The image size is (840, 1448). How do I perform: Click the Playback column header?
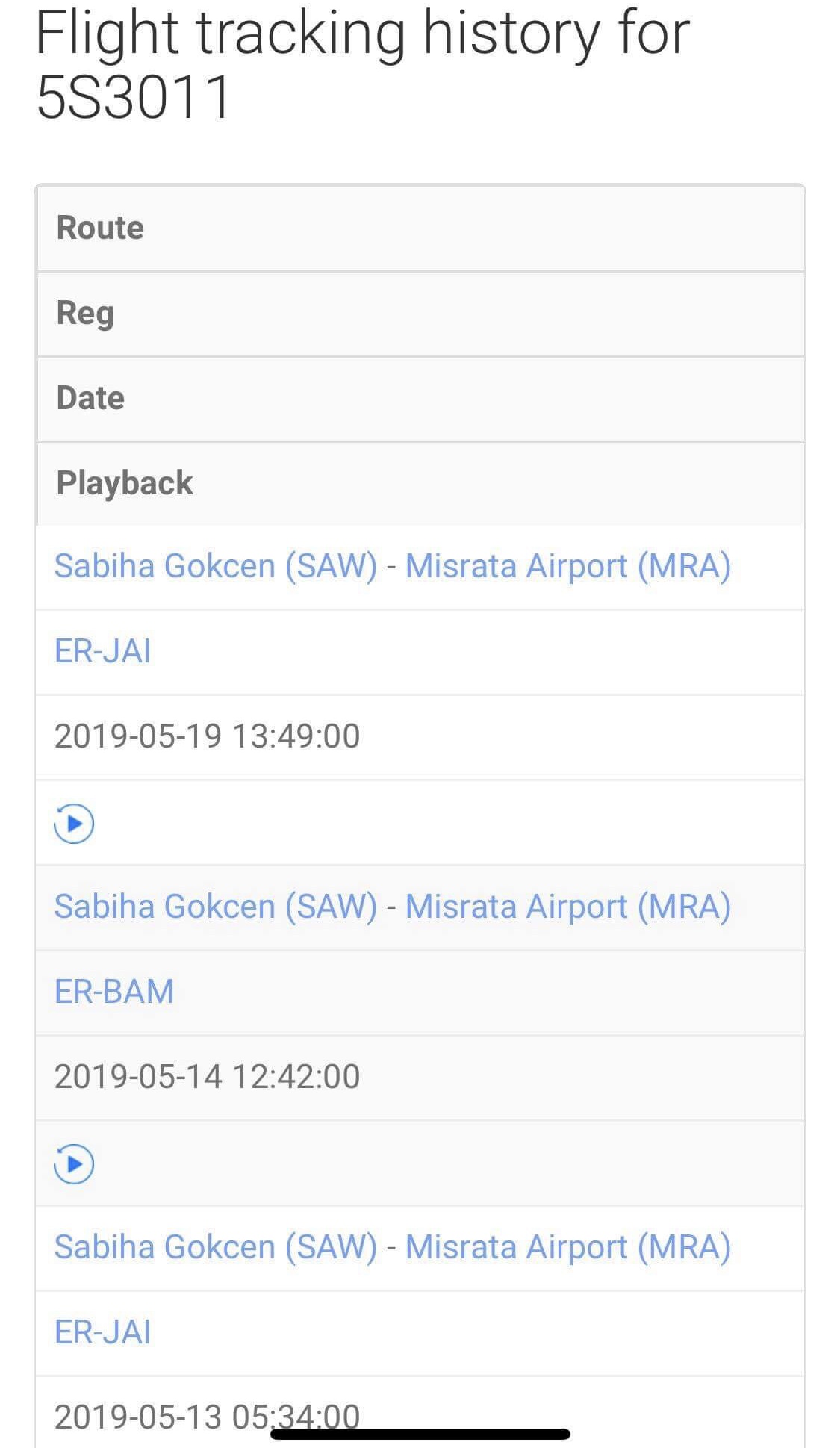[x=125, y=483]
